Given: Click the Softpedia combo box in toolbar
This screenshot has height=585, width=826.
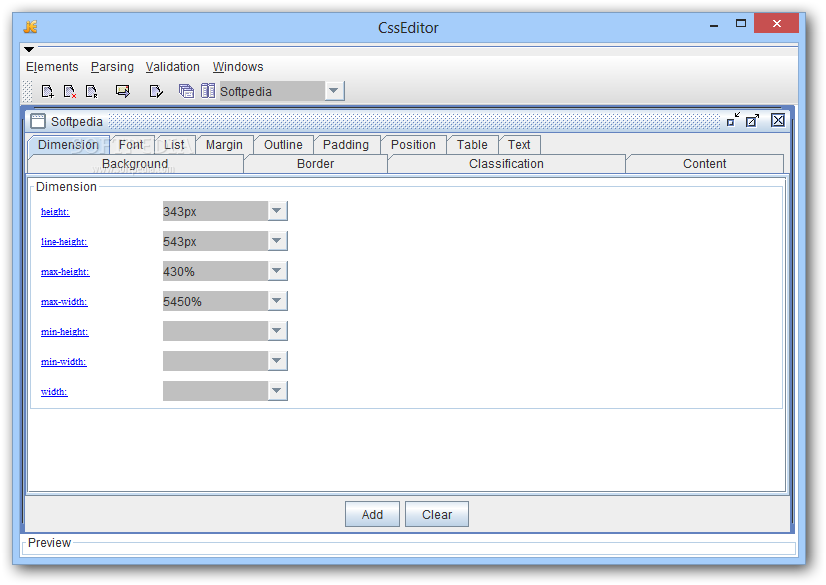Looking at the screenshot, I should pyautogui.click(x=282, y=91).
